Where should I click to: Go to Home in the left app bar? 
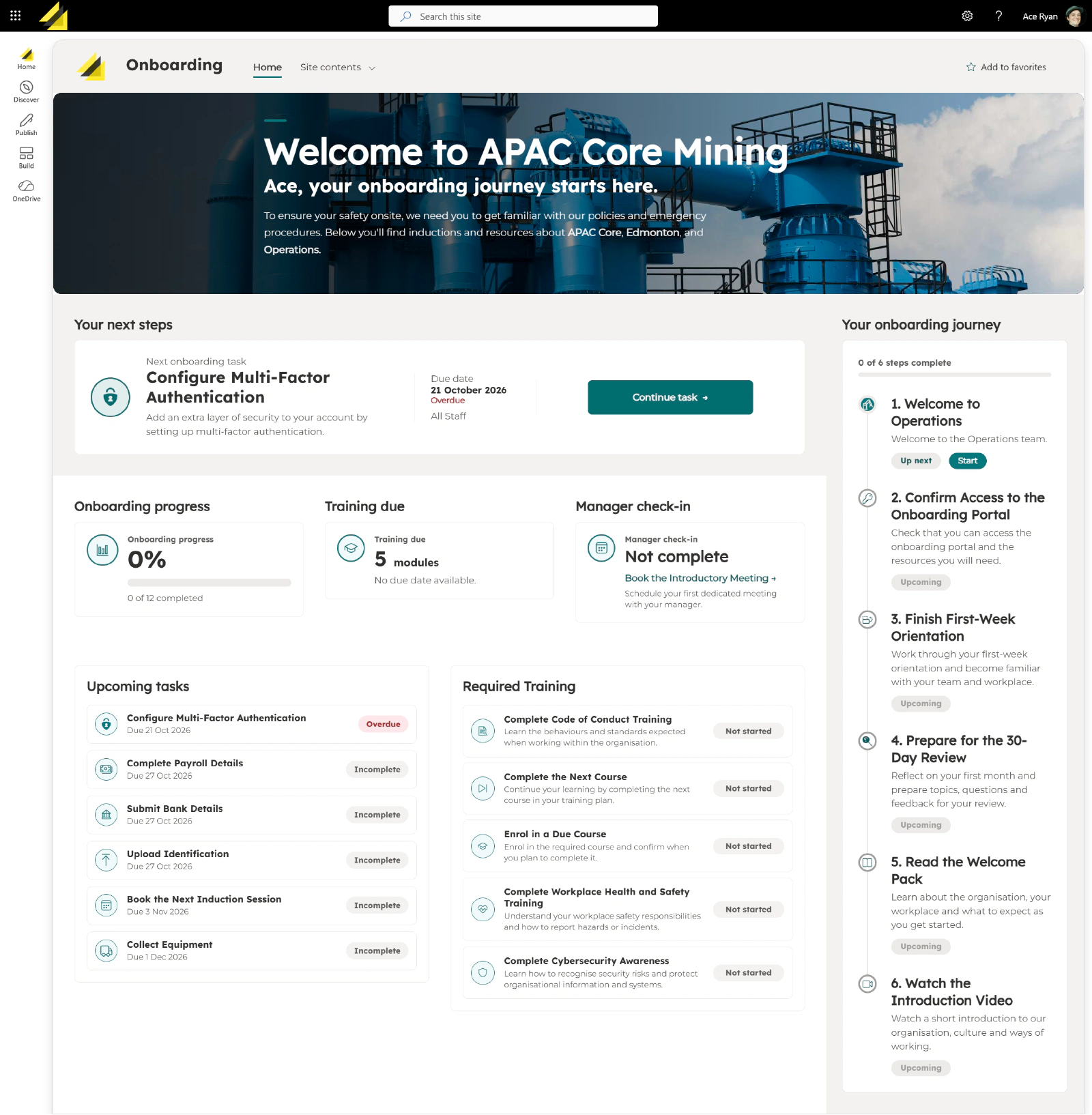[27, 59]
